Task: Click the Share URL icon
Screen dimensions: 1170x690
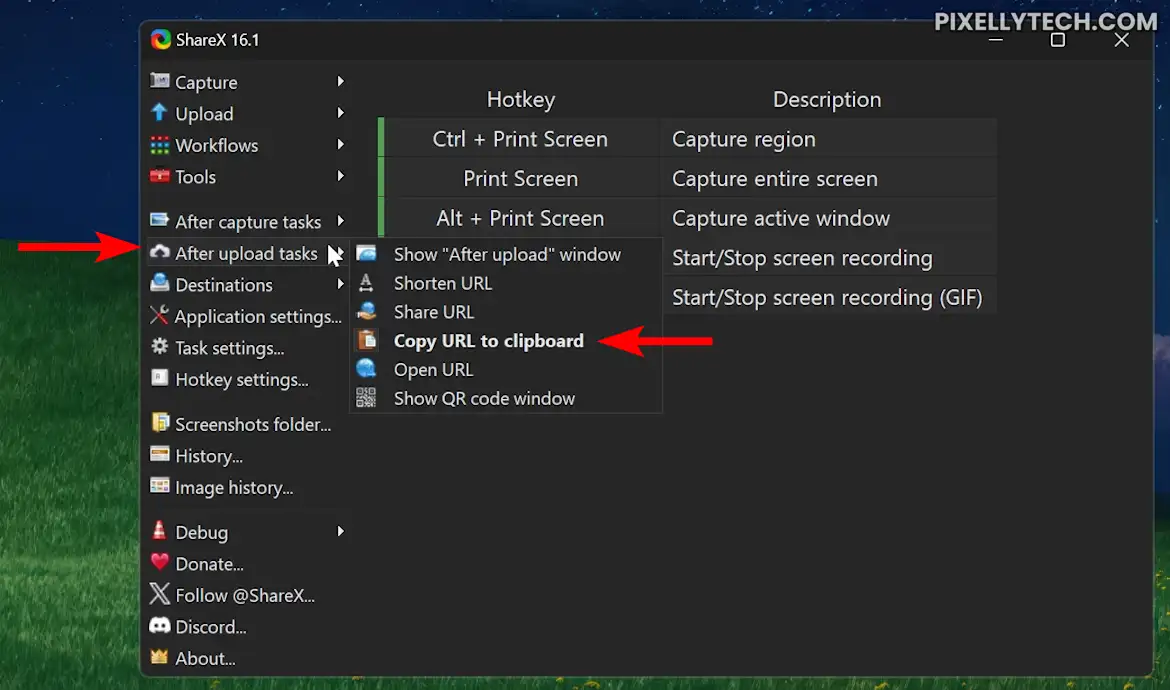Action: coord(366,311)
